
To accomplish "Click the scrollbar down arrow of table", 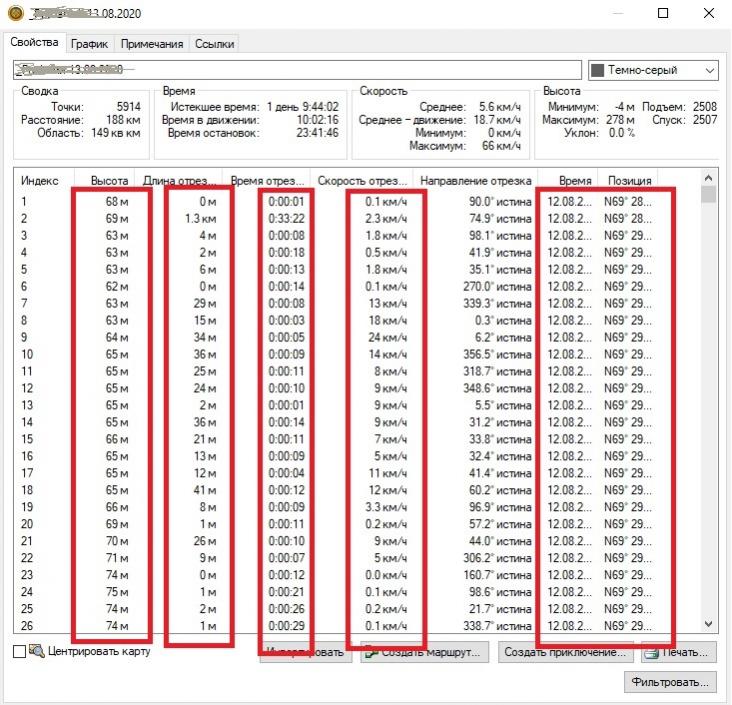I will pos(709,623).
